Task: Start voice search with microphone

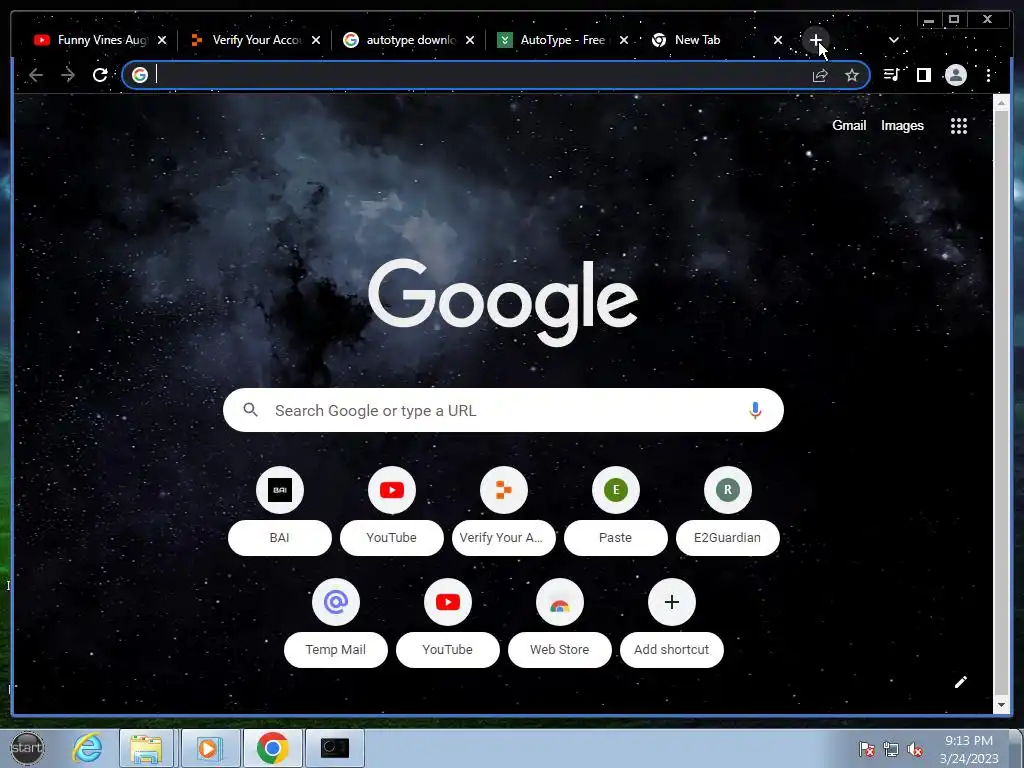Action: (x=755, y=410)
